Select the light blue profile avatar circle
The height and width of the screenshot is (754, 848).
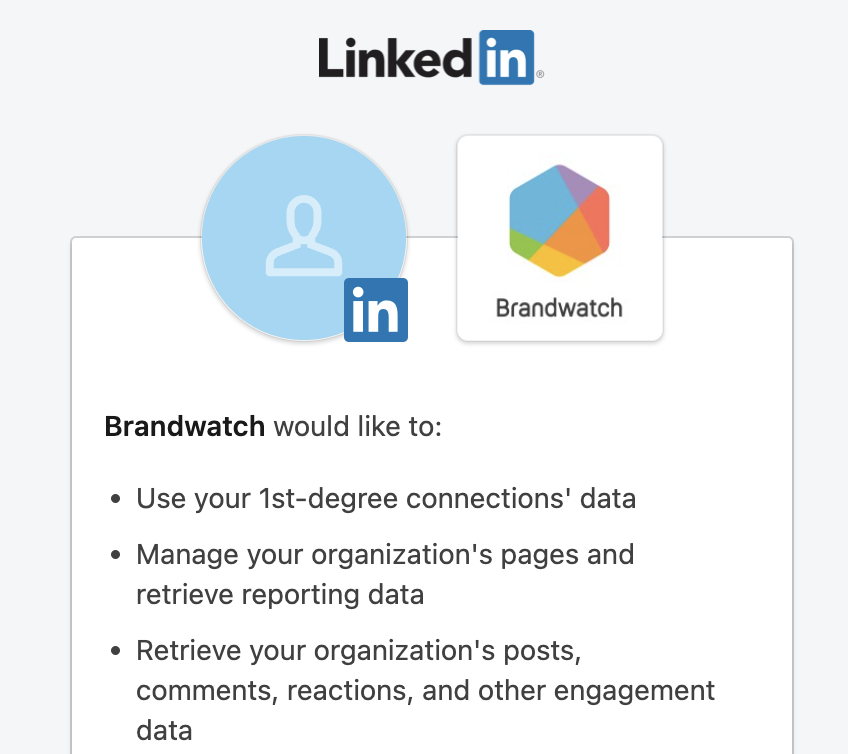[304, 238]
